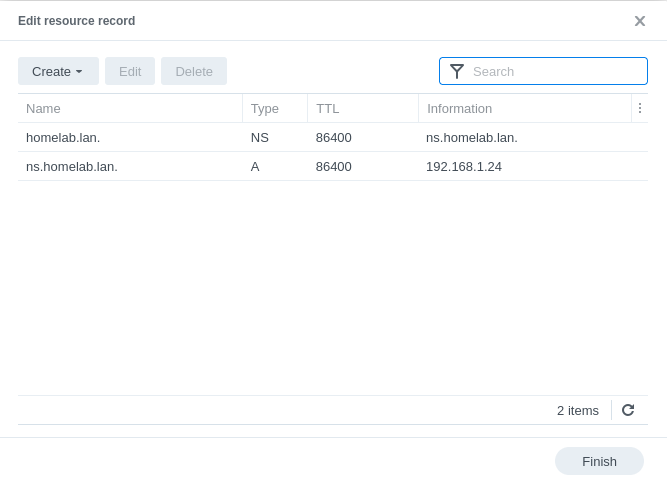
Task: Sort by the Name column header
Action: click(130, 108)
